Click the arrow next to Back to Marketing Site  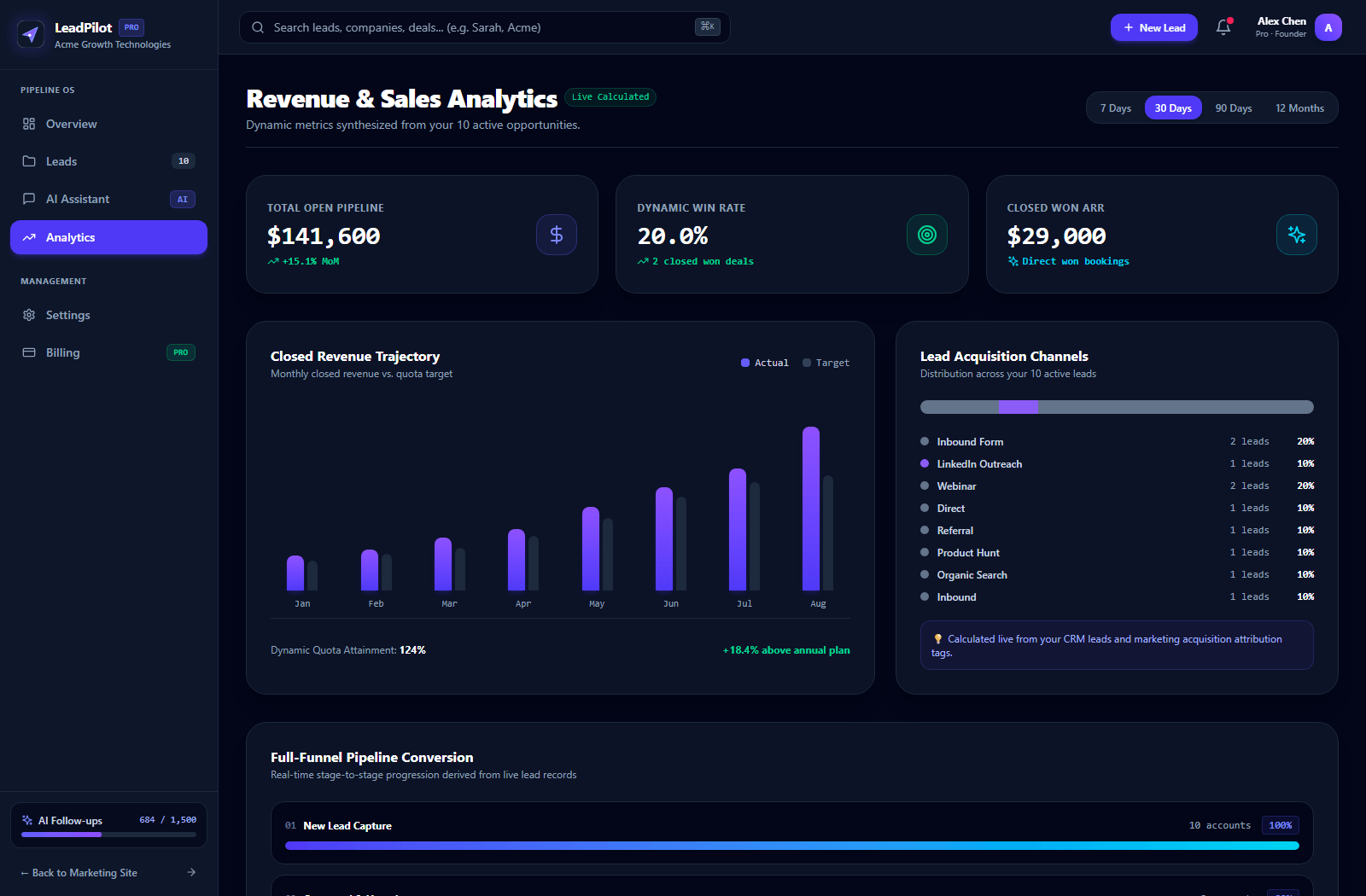pyautogui.click(x=191, y=872)
